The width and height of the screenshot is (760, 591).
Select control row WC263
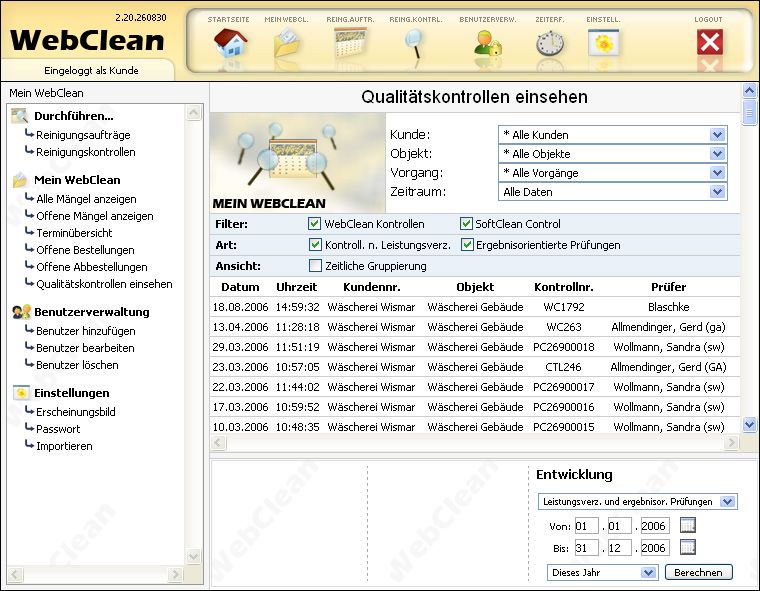pyautogui.click(x=475, y=327)
